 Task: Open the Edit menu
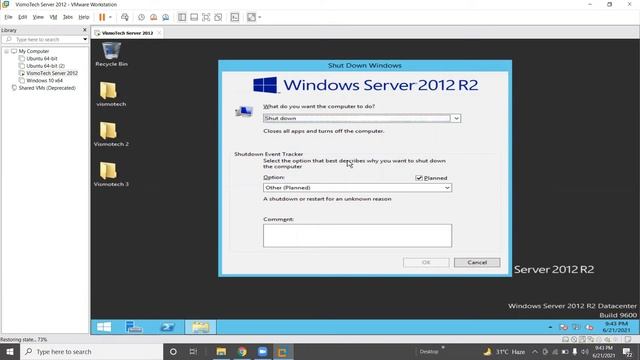point(22,17)
